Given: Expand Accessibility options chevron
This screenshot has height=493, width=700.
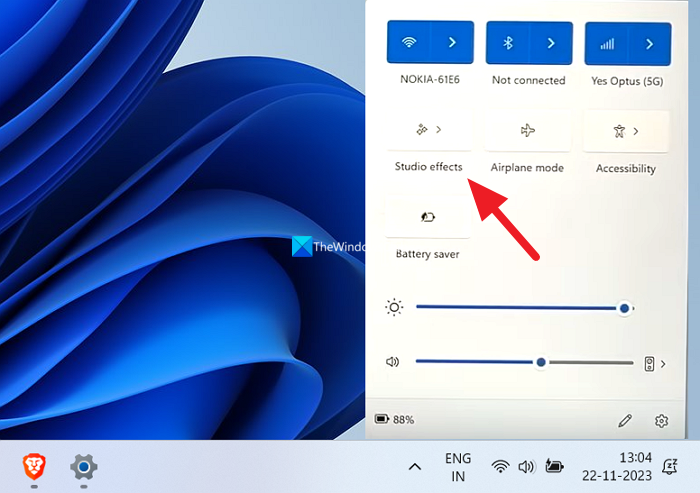Looking at the screenshot, I should click(x=636, y=131).
